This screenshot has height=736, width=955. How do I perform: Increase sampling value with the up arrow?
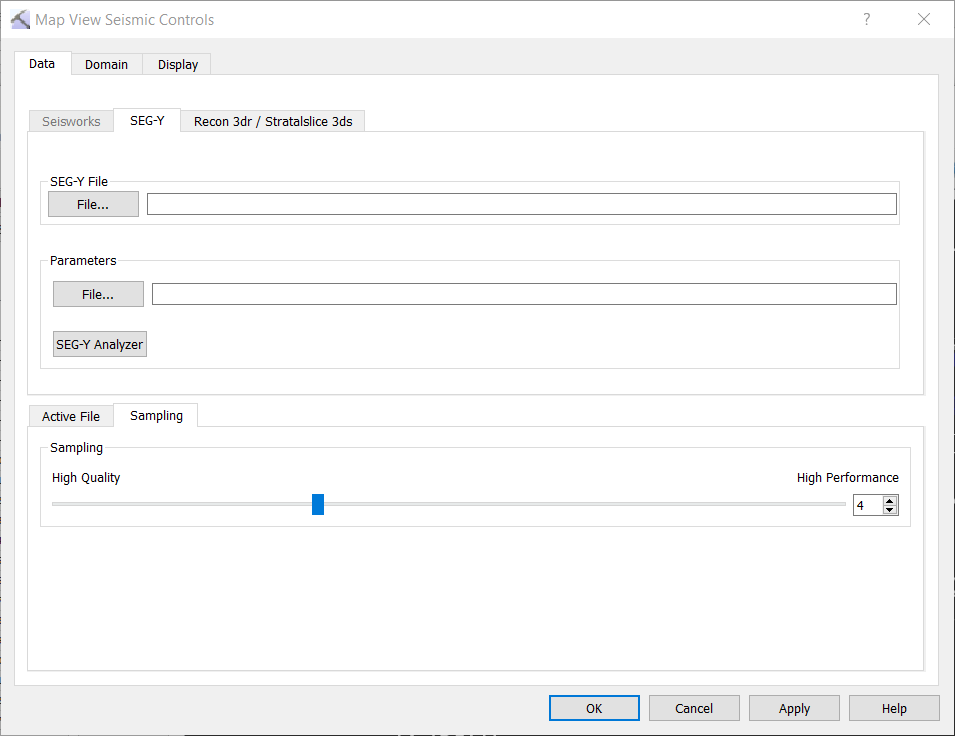(890, 500)
